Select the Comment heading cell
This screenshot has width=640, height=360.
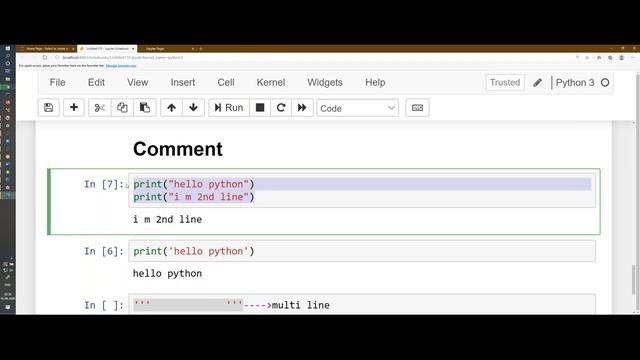[x=178, y=149]
